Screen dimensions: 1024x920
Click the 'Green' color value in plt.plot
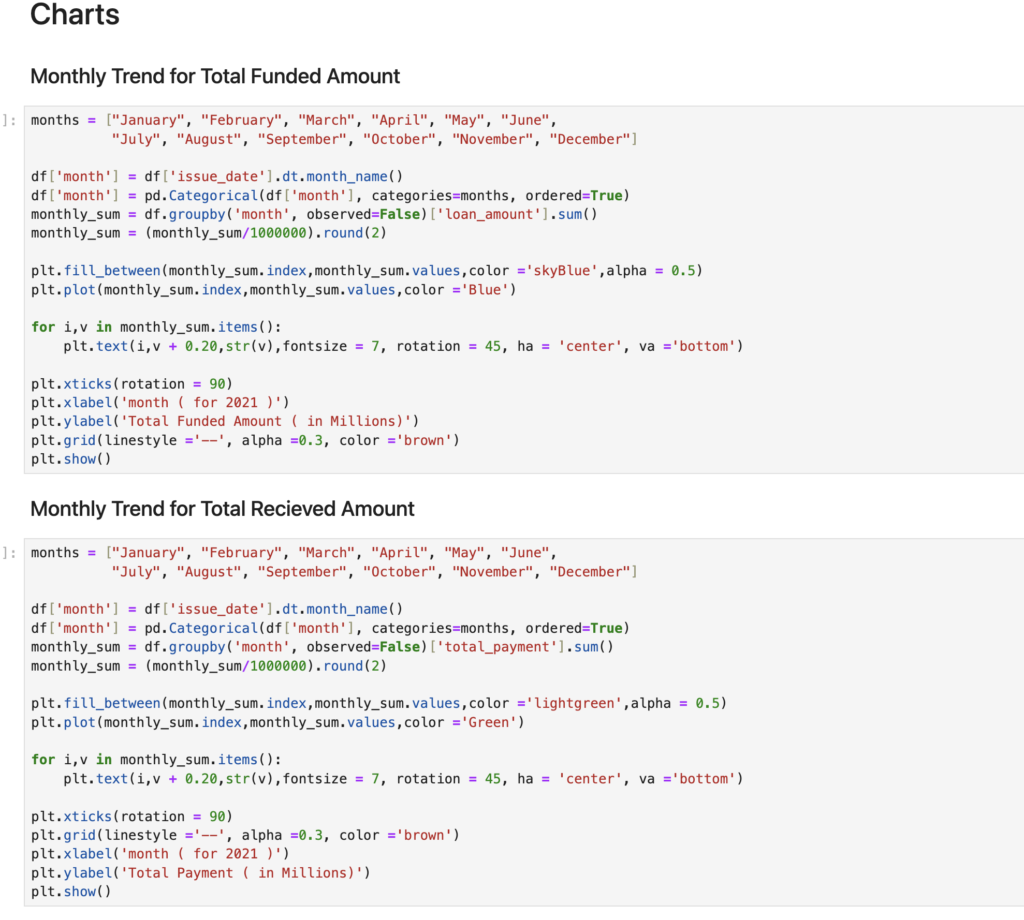point(495,722)
